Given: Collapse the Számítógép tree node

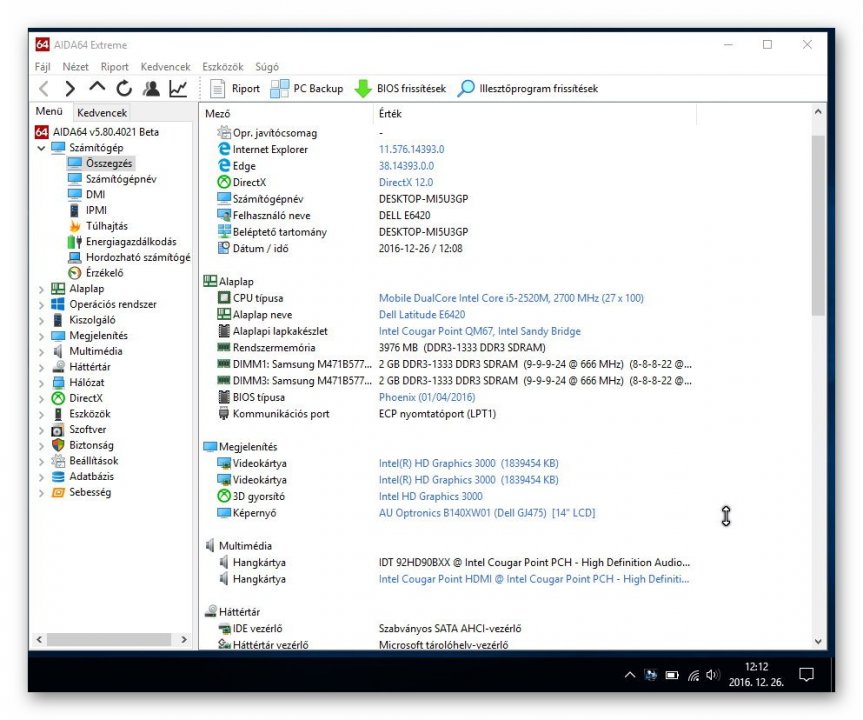Looking at the screenshot, I should point(41,148).
